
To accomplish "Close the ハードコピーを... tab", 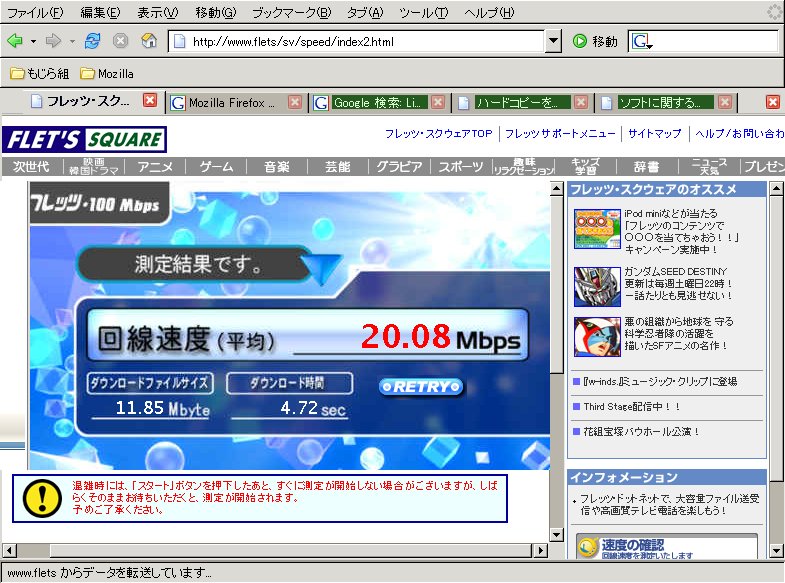I will pyautogui.click(x=581, y=102).
